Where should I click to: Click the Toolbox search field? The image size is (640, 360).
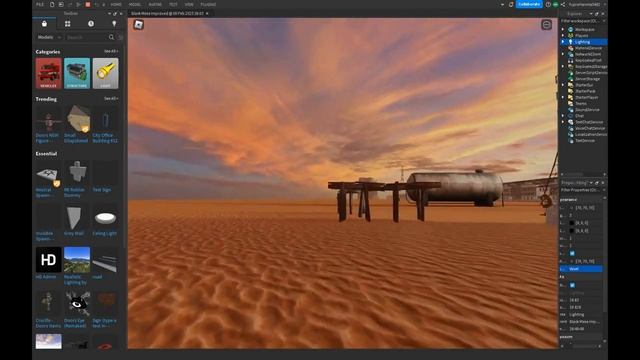[x=87, y=37]
